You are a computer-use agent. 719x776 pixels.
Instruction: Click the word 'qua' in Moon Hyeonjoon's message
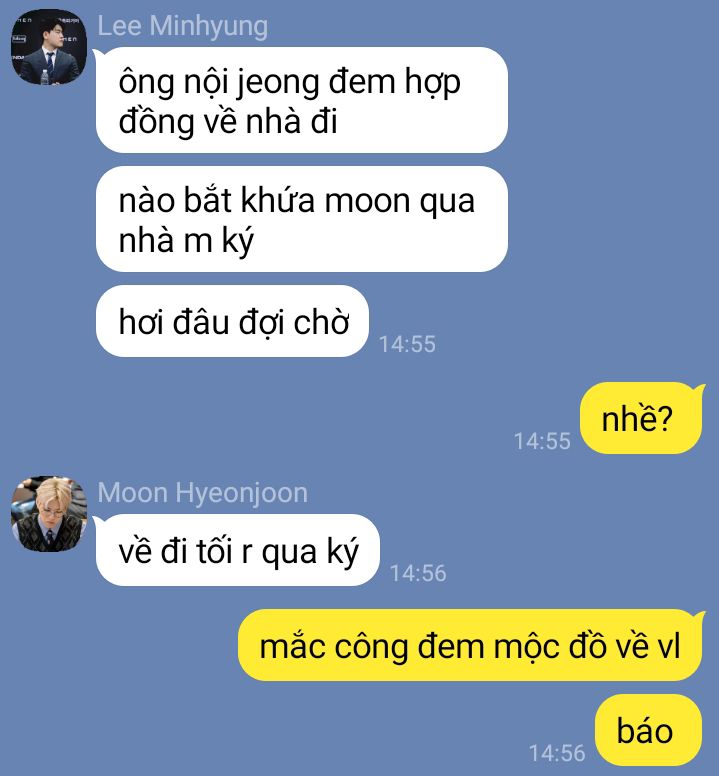tap(289, 553)
